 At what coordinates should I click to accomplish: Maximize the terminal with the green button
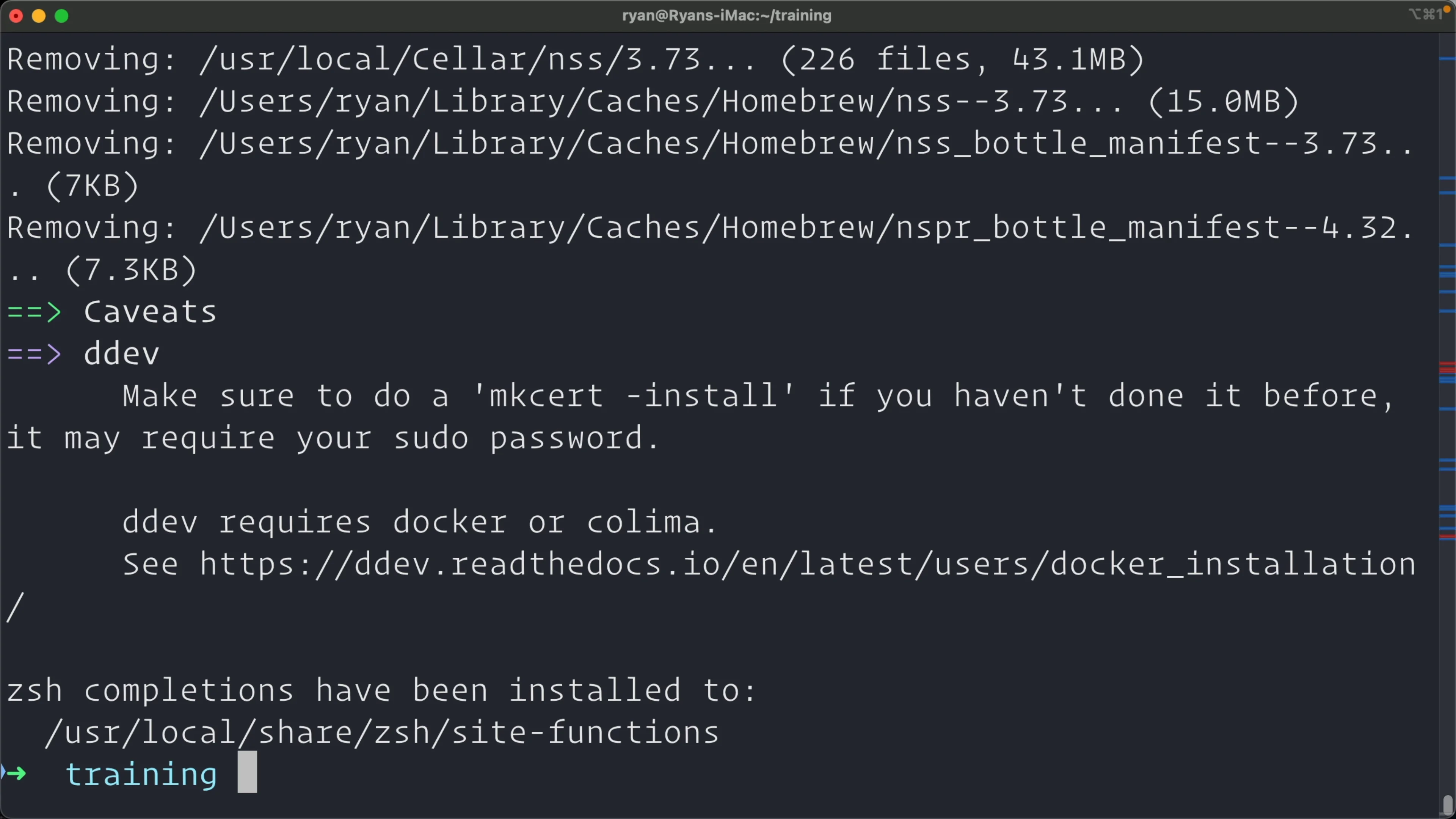pyautogui.click(x=61, y=16)
